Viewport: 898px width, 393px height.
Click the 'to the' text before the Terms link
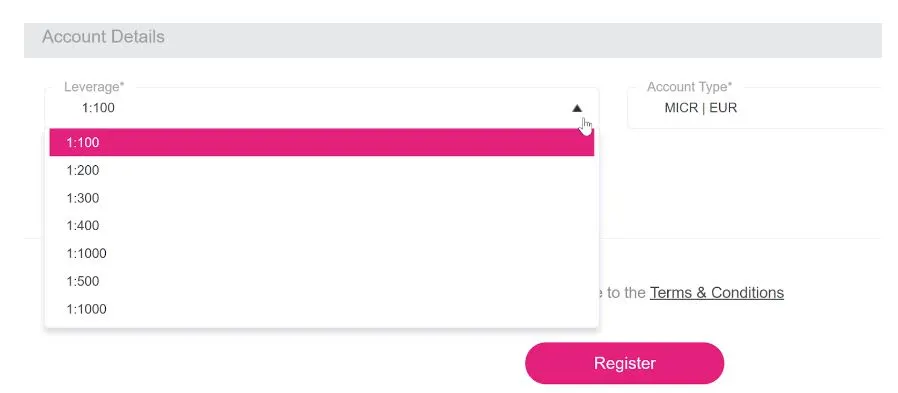626,293
